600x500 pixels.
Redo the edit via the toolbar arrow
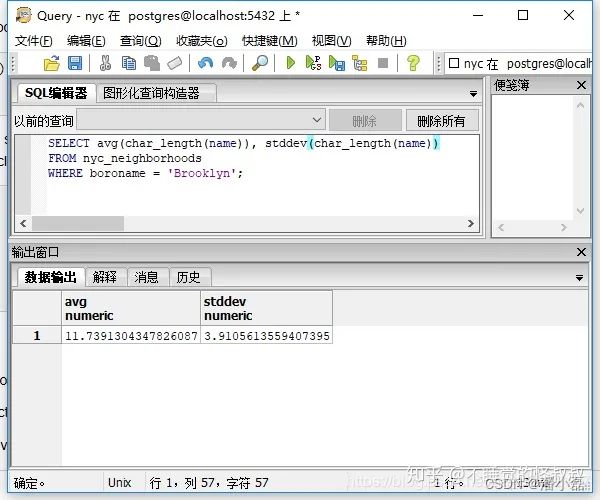click(x=229, y=63)
